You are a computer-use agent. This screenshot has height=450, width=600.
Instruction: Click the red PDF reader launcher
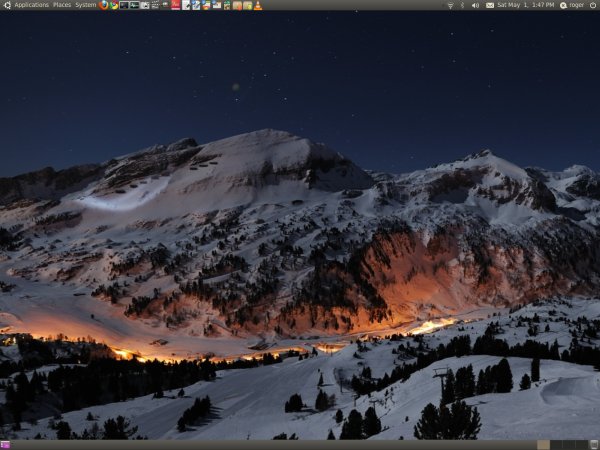[x=176, y=5]
